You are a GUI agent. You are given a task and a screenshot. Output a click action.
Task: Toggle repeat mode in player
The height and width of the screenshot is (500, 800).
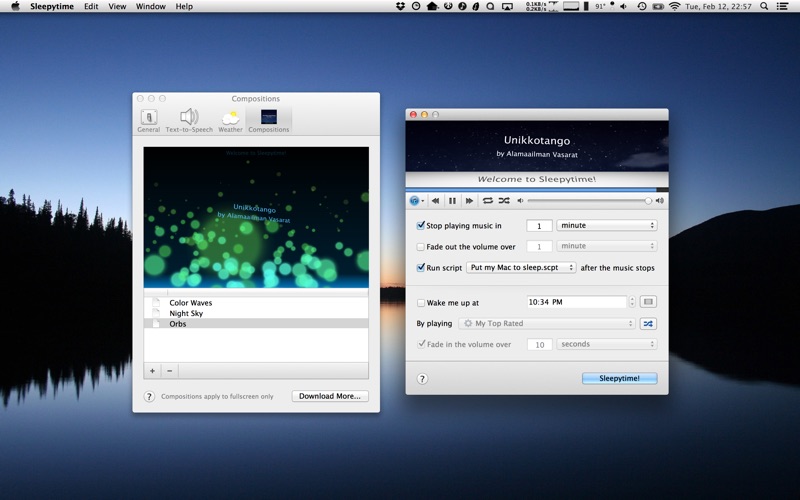(x=487, y=201)
